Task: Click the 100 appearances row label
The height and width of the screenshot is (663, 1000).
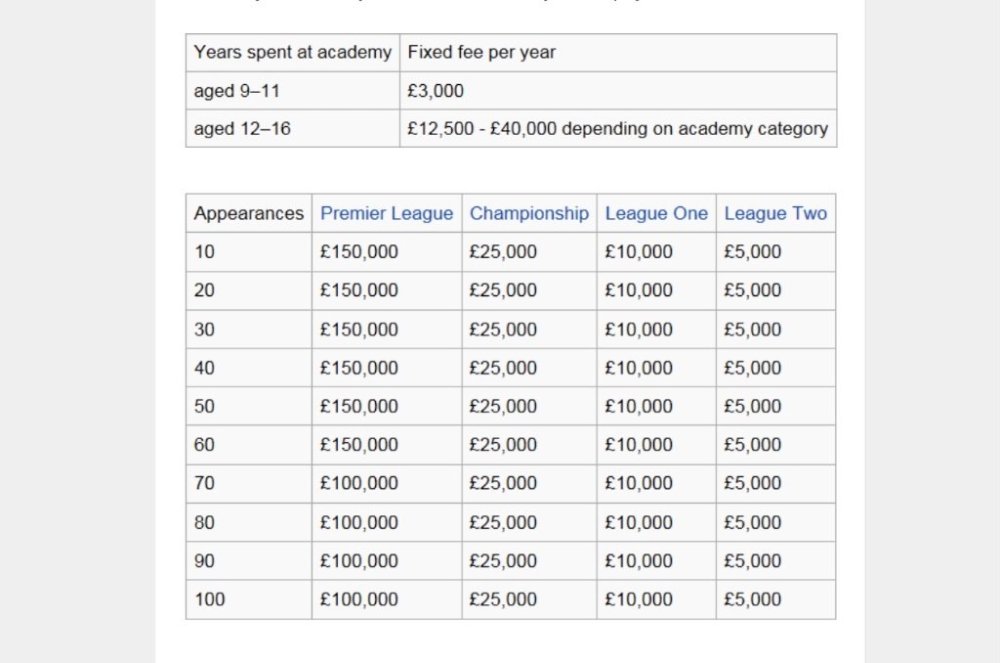Action: pos(210,600)
